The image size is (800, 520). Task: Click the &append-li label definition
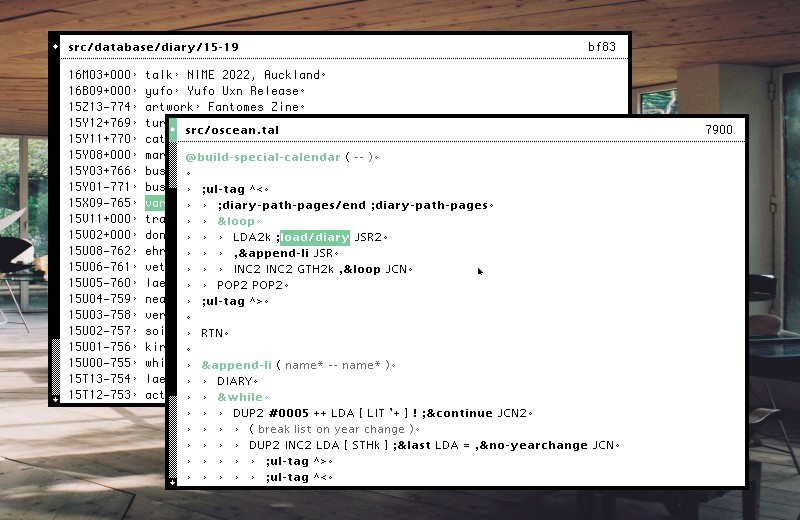236,365
